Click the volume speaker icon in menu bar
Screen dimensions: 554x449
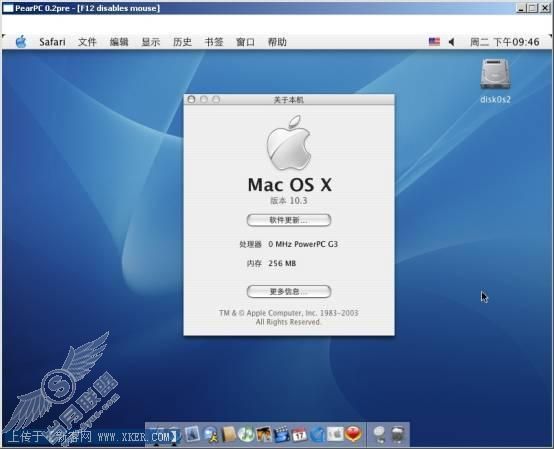tap(452, 42)
